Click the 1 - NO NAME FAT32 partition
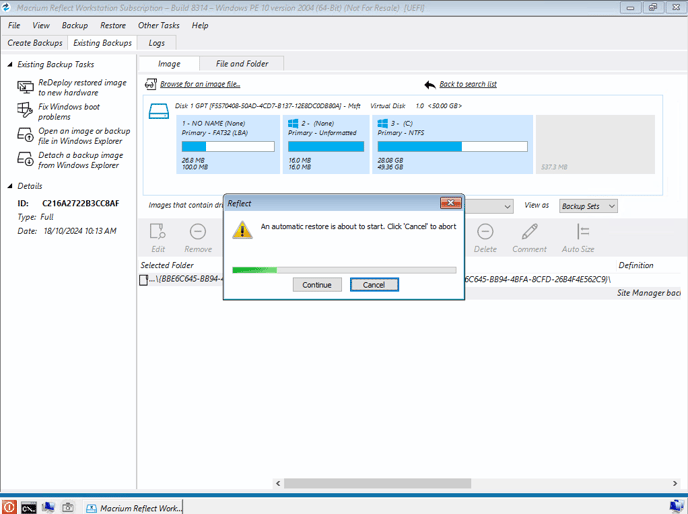 (228, 144)
